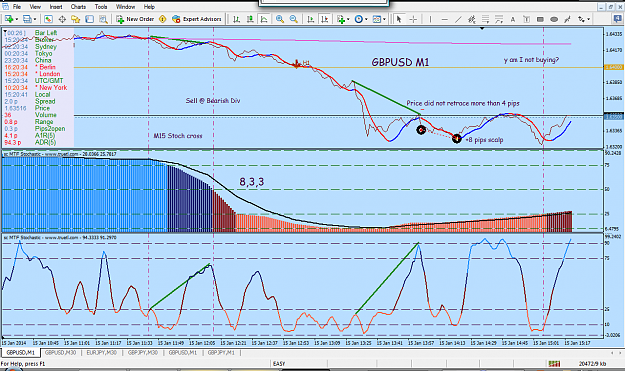The width and height of the screenshot is (625, 371).
Task: Expand the New Chart dropdown arrow
Action: pos(17,19)
